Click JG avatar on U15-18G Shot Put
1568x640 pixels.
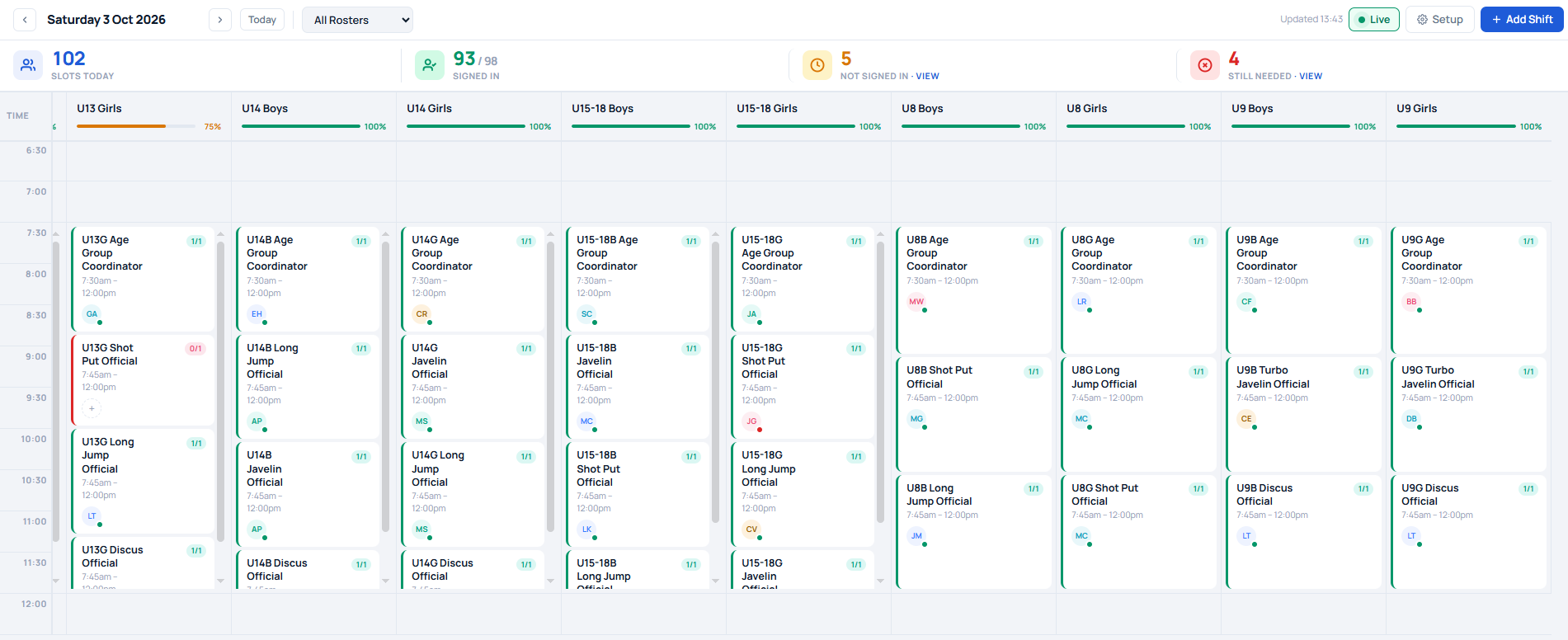tap(751, 421)
